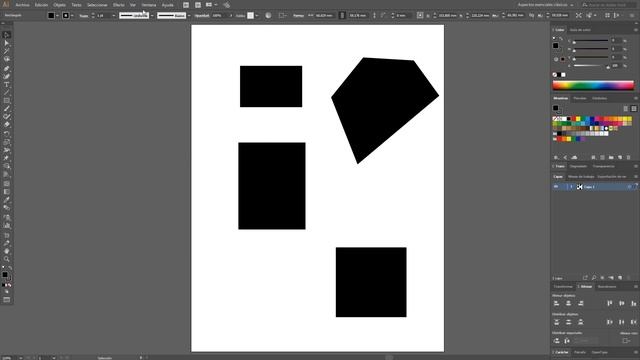Delete the selection with Capas trash icon
Screen dimensions: 640x360
[x=629, y=278]
